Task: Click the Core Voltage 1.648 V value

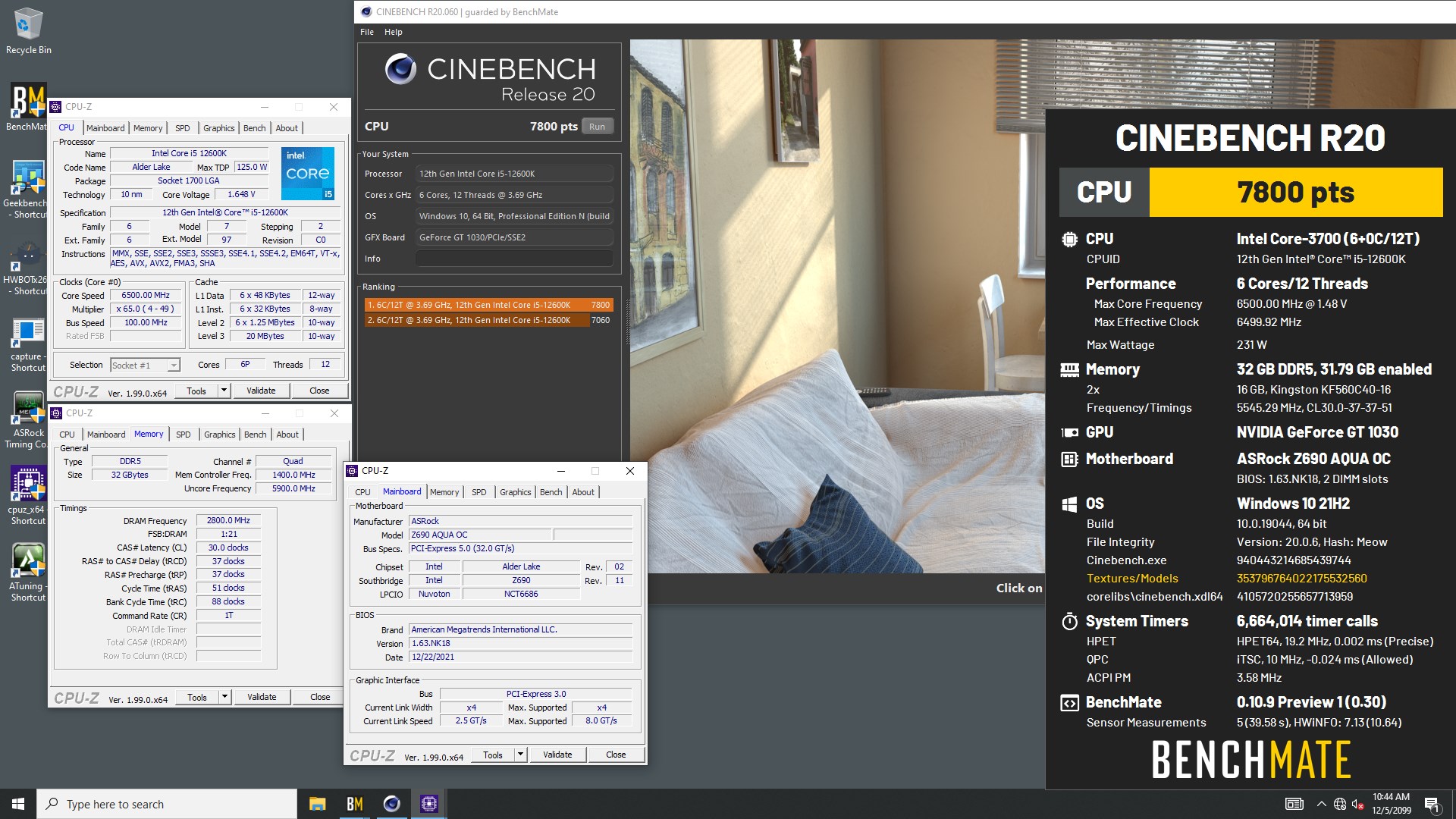Action: pos(241,195)
